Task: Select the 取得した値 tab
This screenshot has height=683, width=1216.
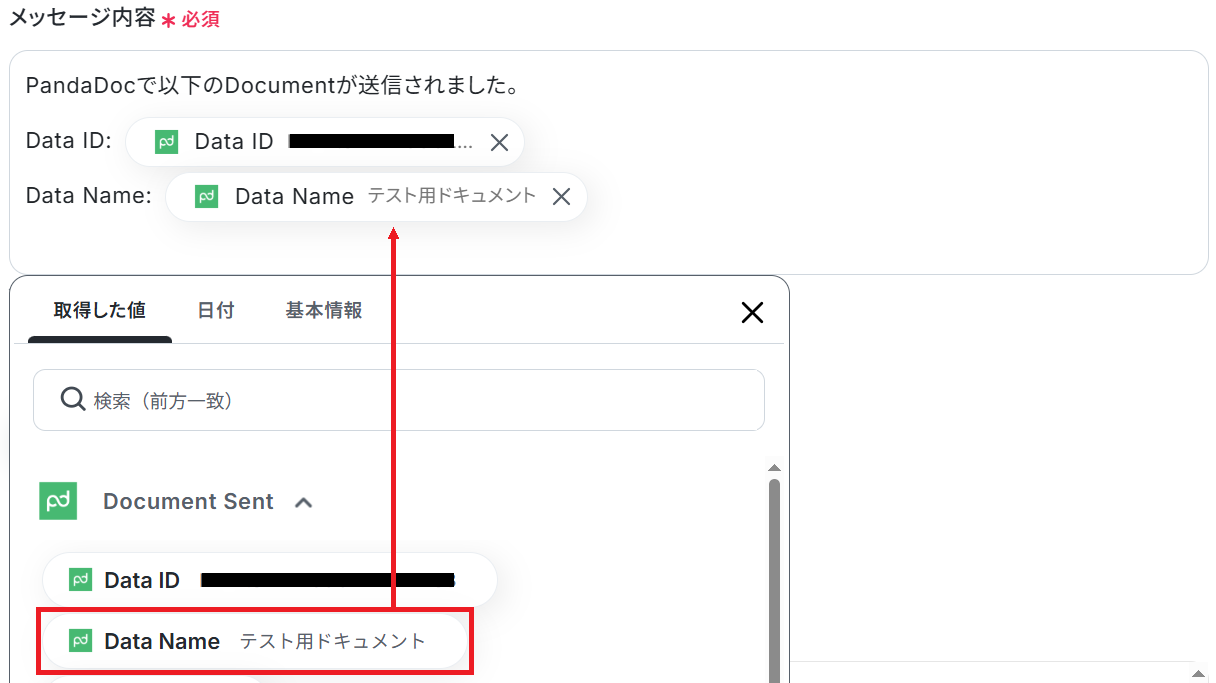Action: [100, 311]
